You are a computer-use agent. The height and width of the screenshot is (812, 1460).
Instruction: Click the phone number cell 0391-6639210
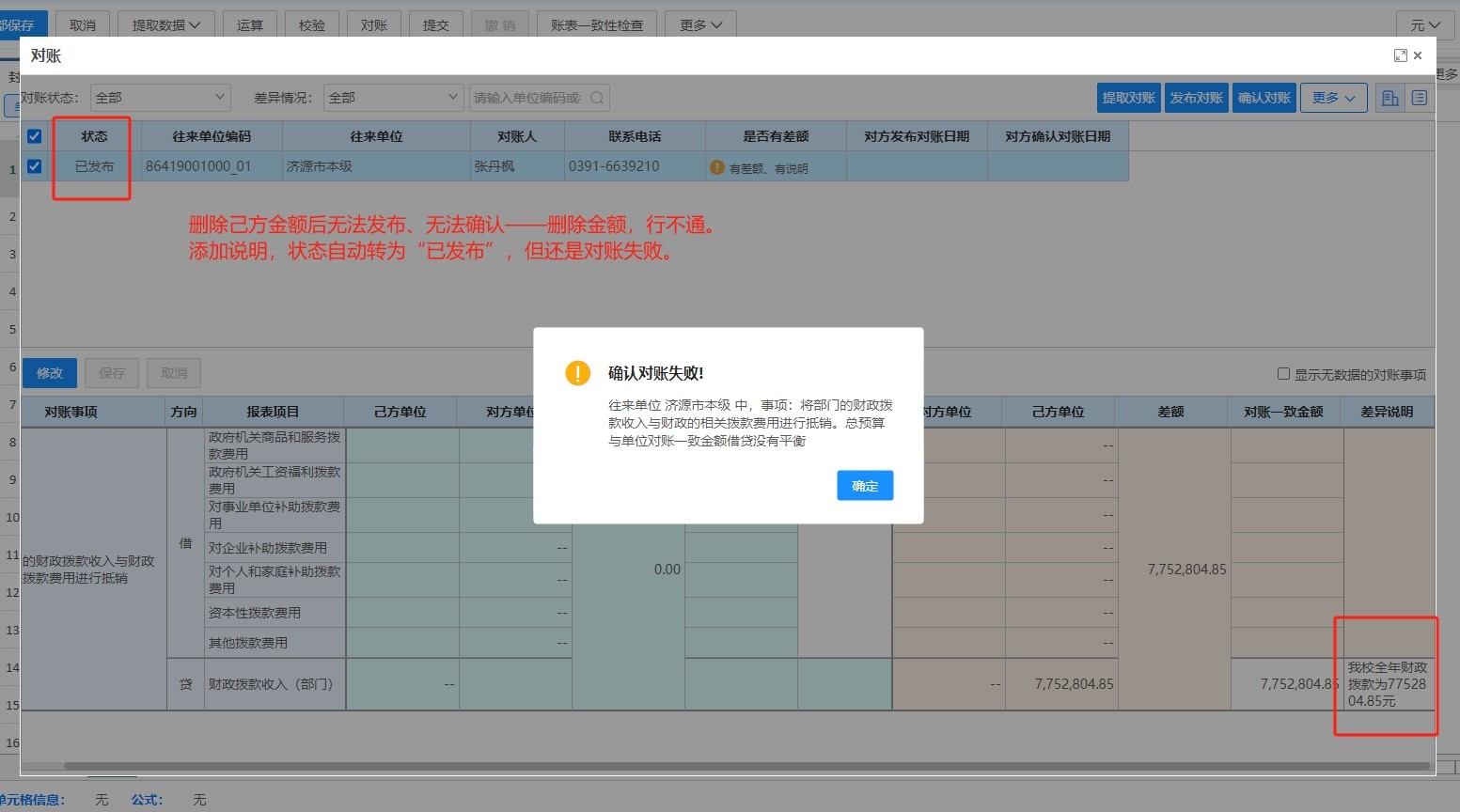(x=635, y=166)
